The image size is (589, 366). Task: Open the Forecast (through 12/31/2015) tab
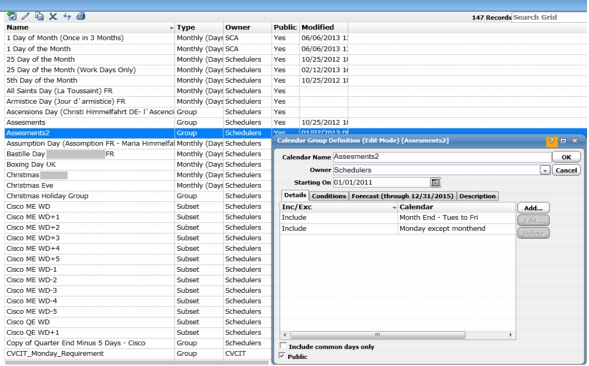click(x=403, y=196)
